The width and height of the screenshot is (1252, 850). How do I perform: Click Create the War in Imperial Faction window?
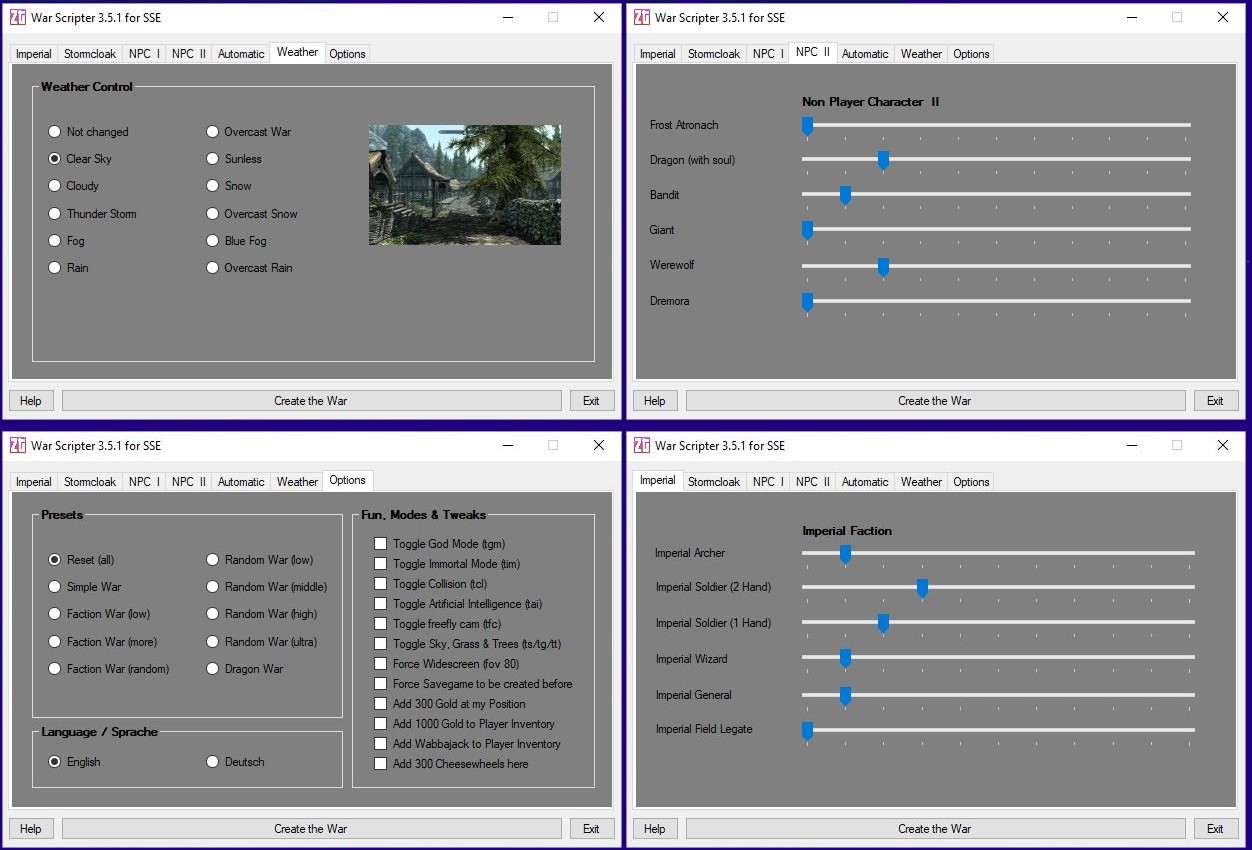934,829
